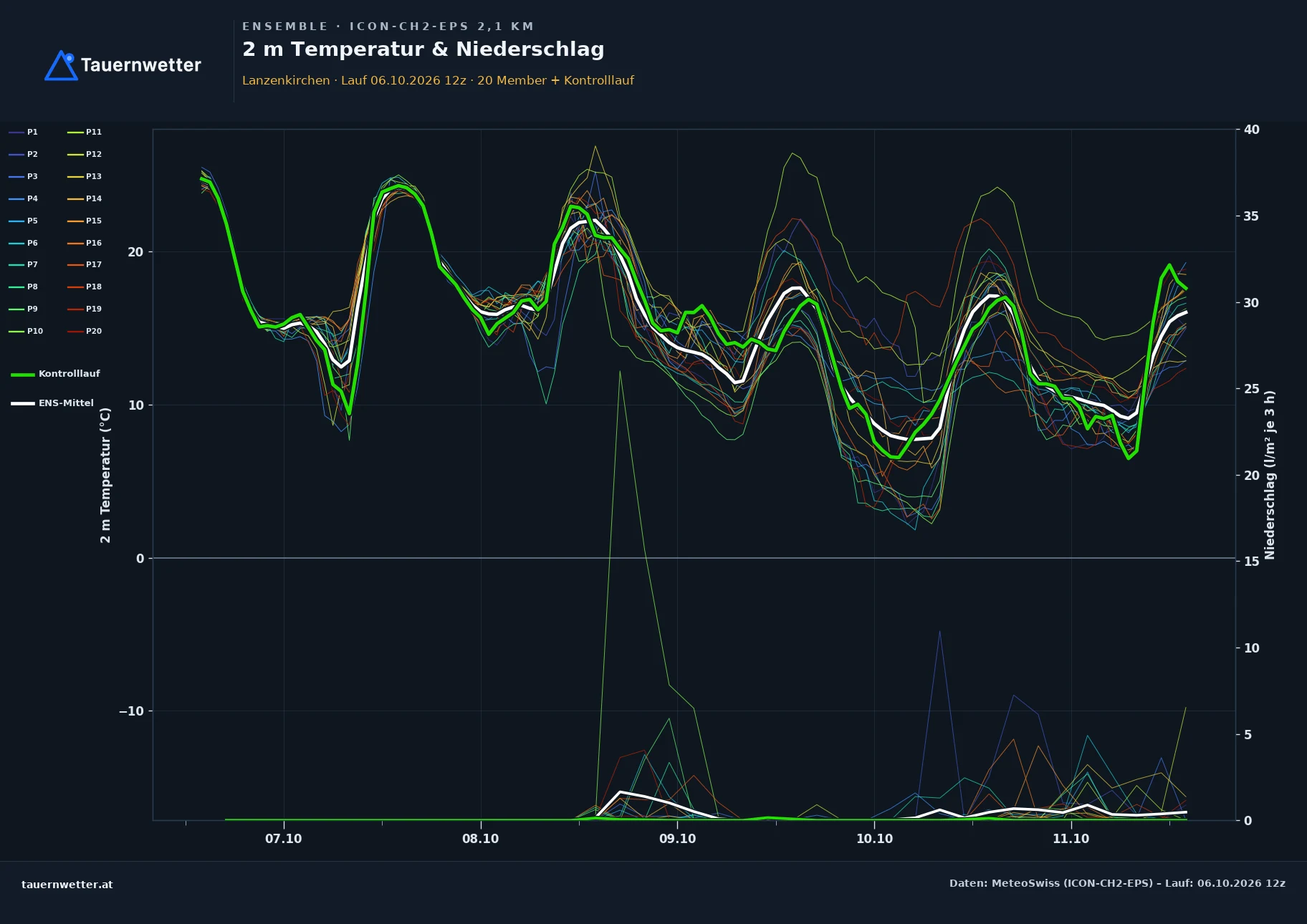The image size is (1307, 924).
Task: Select the 'ENSEMBLE · ICON-CH2-EPS 2,1 KM' header line
Action: point(388,27)
